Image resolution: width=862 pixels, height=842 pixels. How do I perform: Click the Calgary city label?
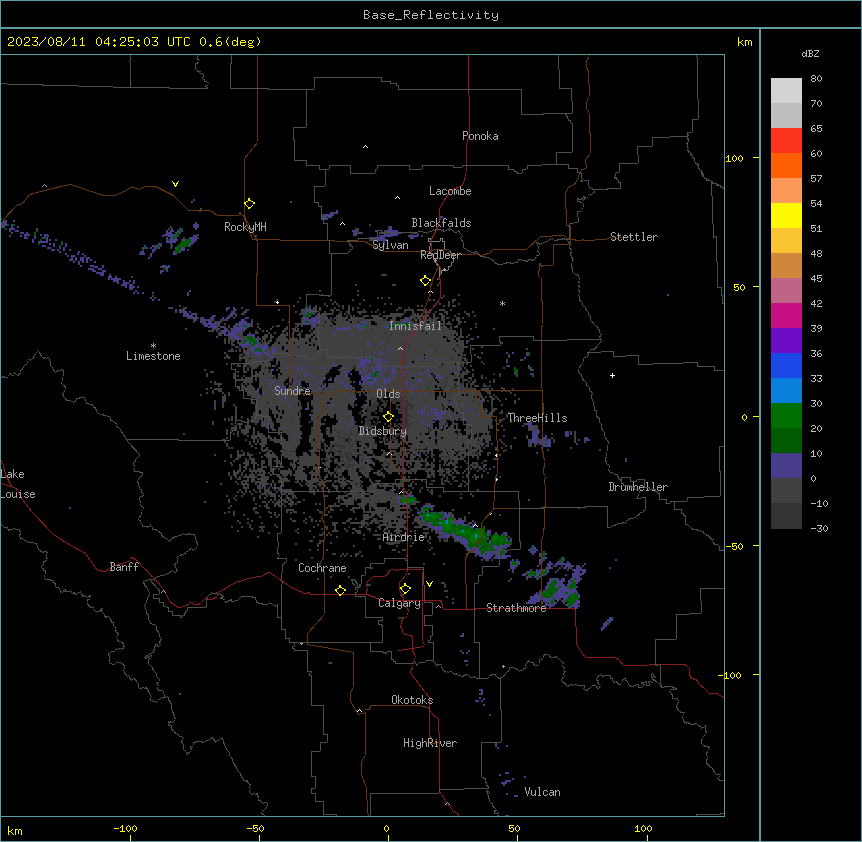tap(399, 603)
